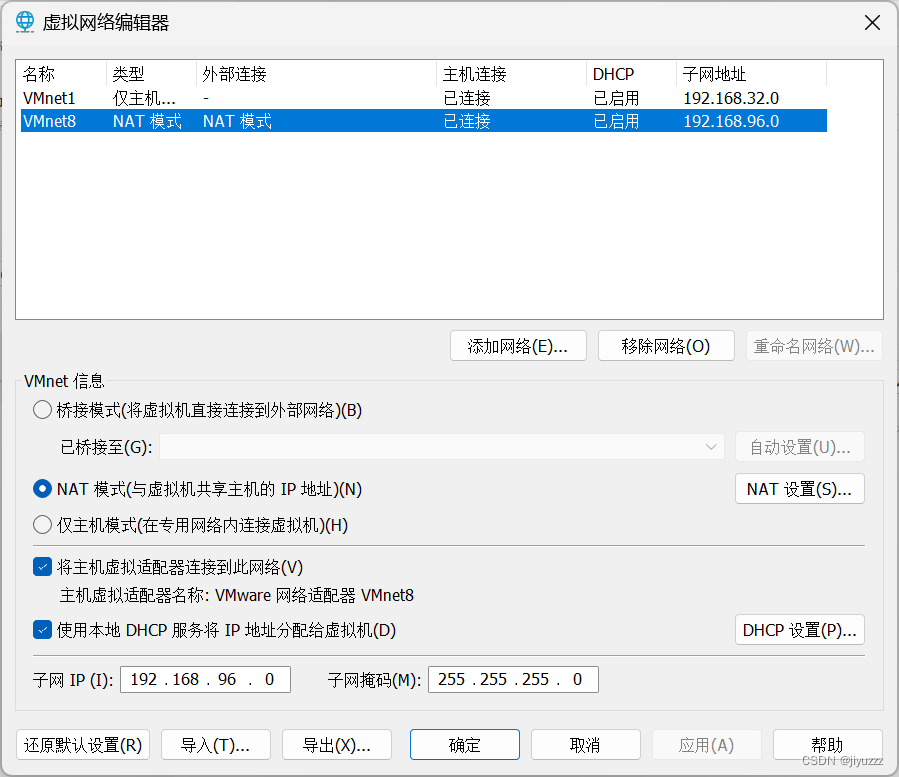899x777 pixels.
Task: Click NAT 模式 type cell of VMnet8
Action: pos(147,121)
